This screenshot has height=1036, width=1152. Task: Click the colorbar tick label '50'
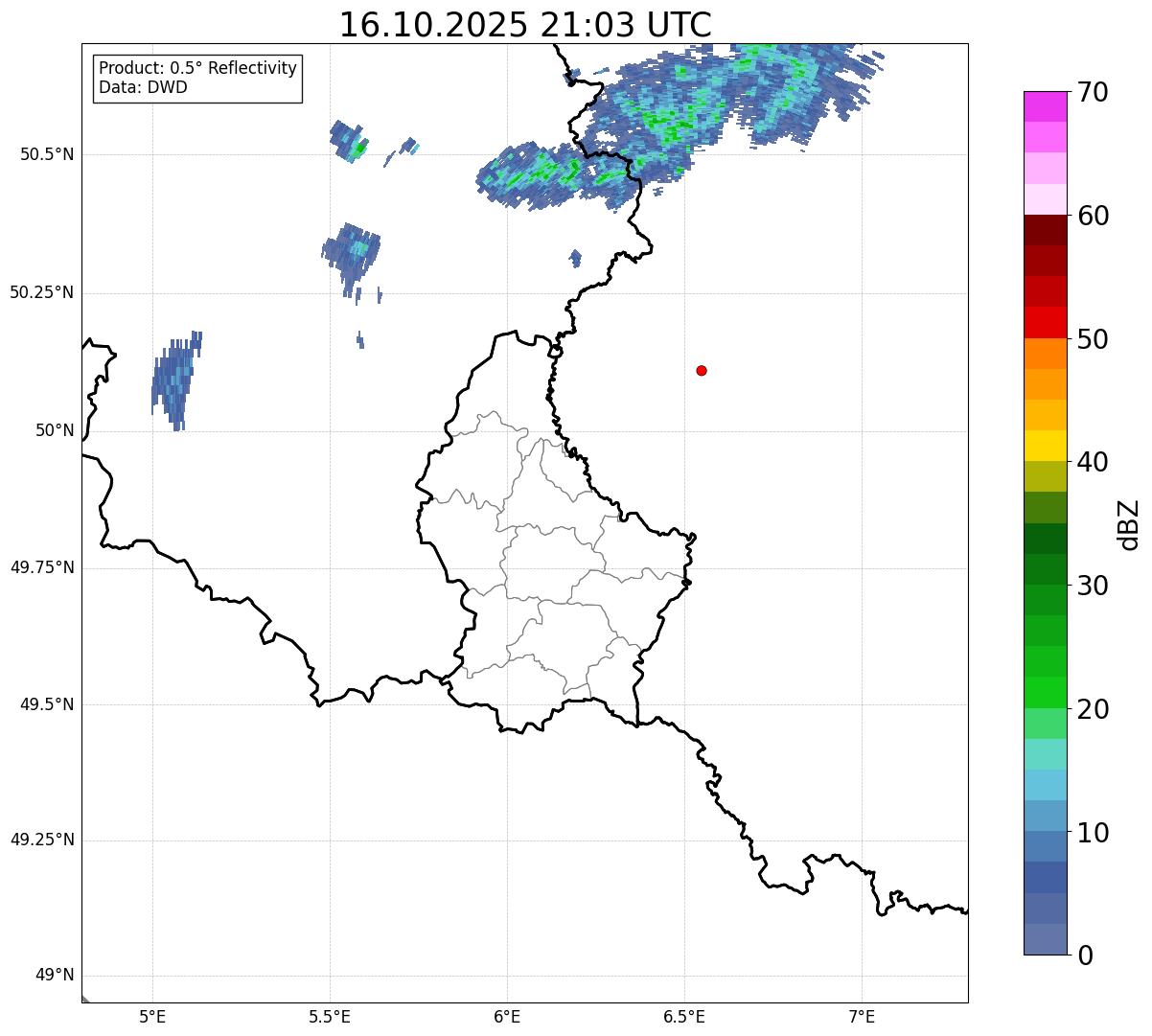click(x=1093, y=339)
